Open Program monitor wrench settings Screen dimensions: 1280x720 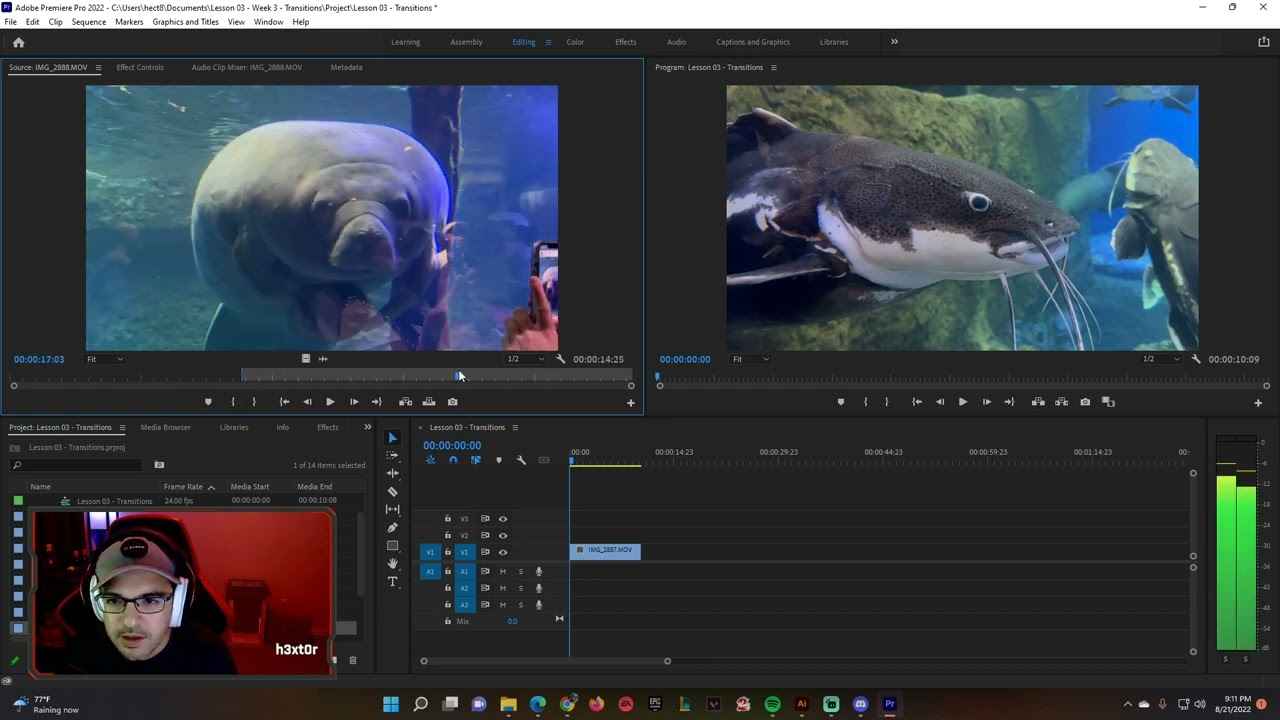click(x=1195, y=359)
